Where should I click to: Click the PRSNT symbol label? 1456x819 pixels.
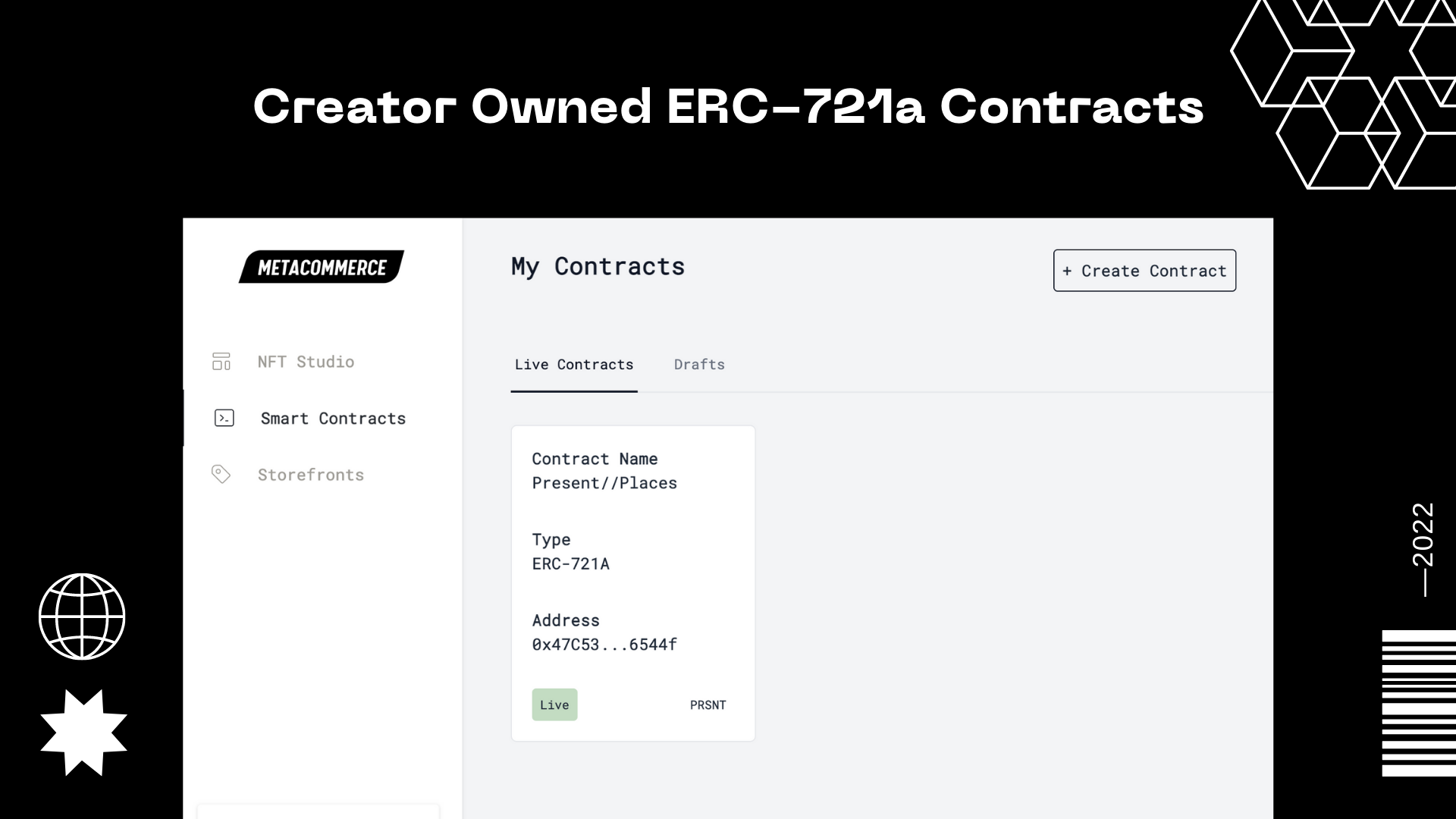(x=708, y=705)
